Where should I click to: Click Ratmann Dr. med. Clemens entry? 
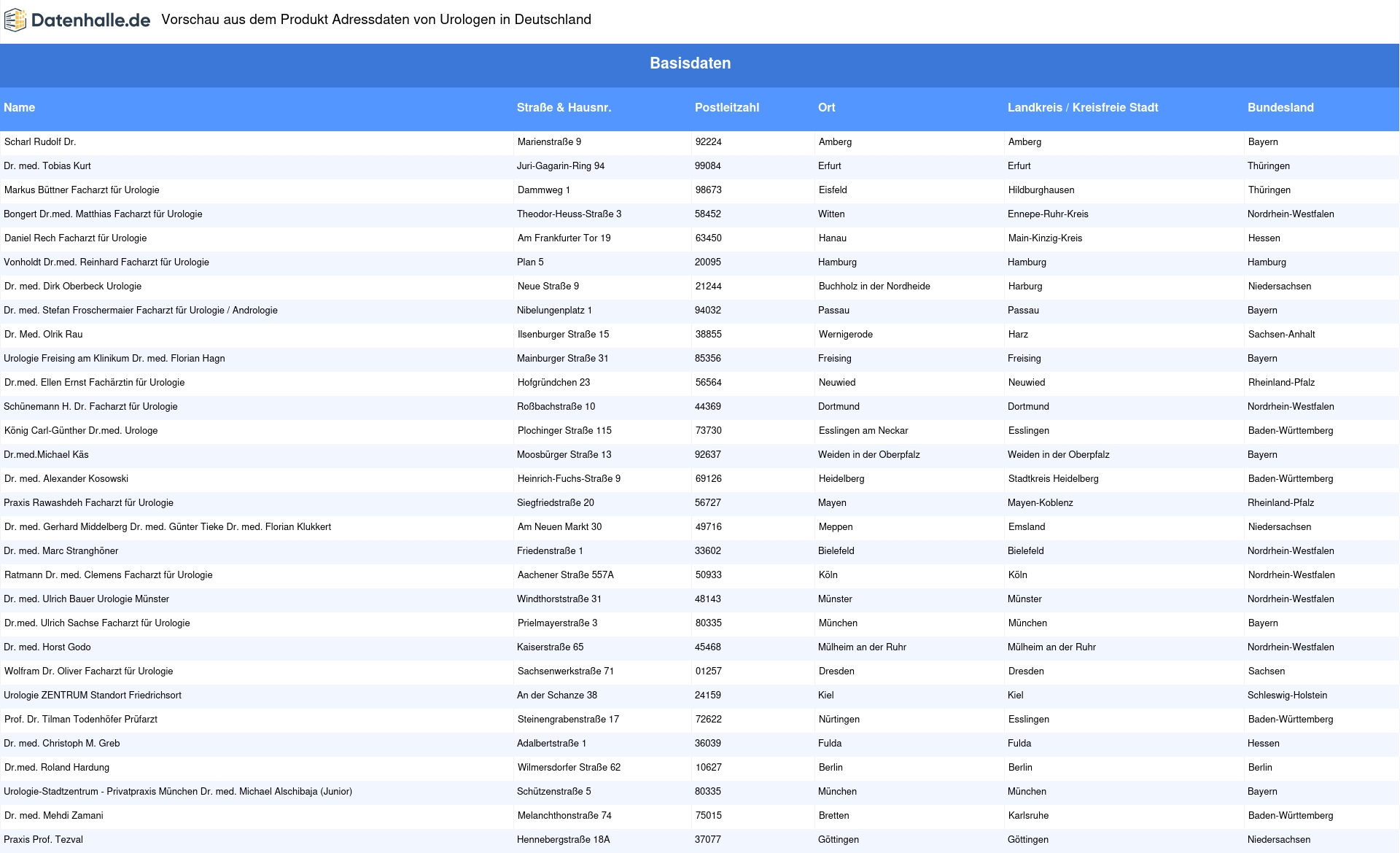pos(109,575)
